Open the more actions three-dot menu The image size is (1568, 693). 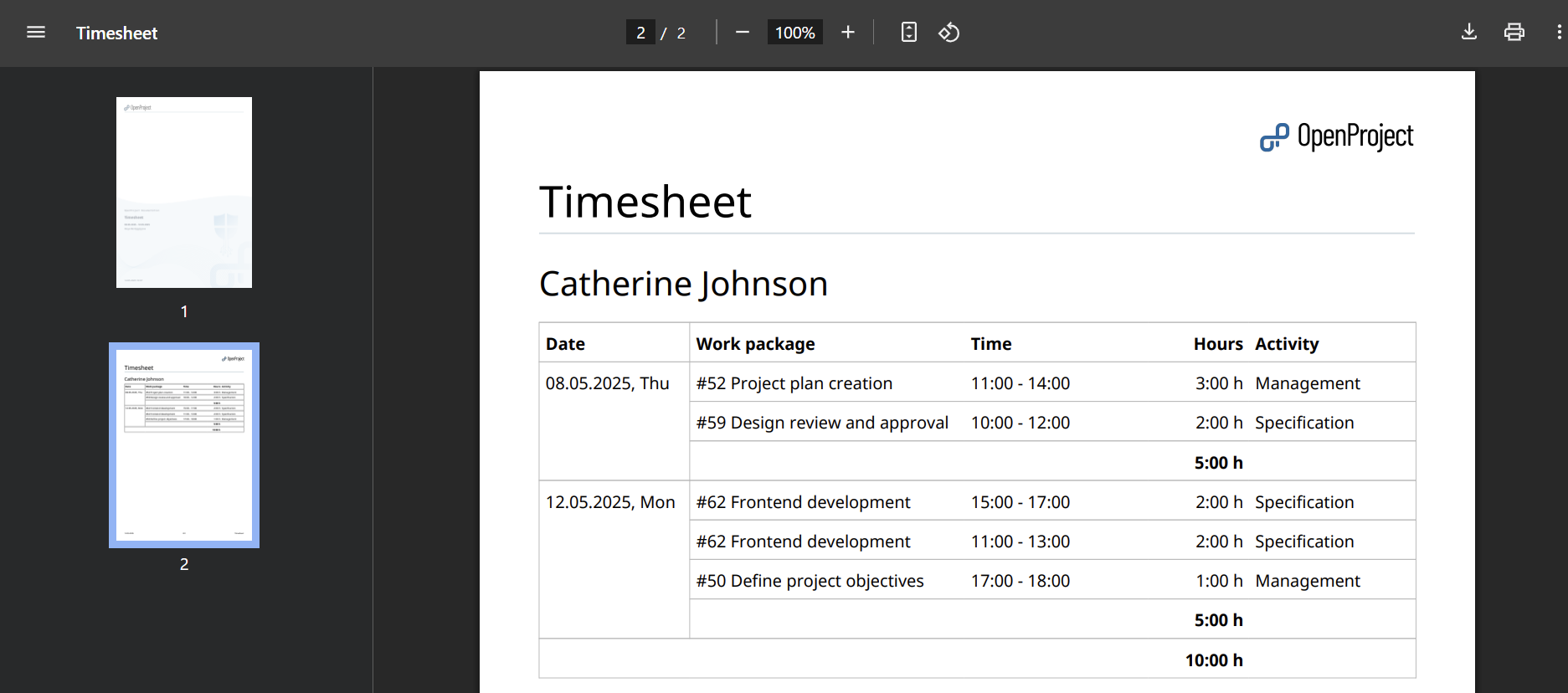coord(1558,33)
